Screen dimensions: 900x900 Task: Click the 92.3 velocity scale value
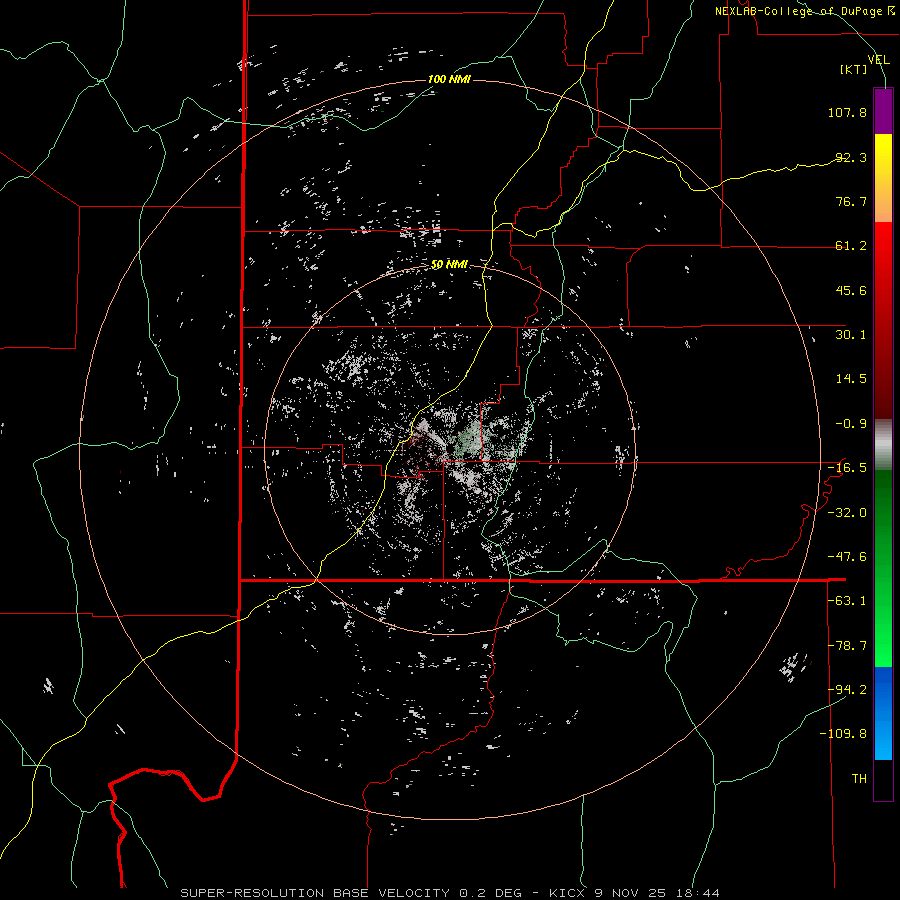[851, 157]
